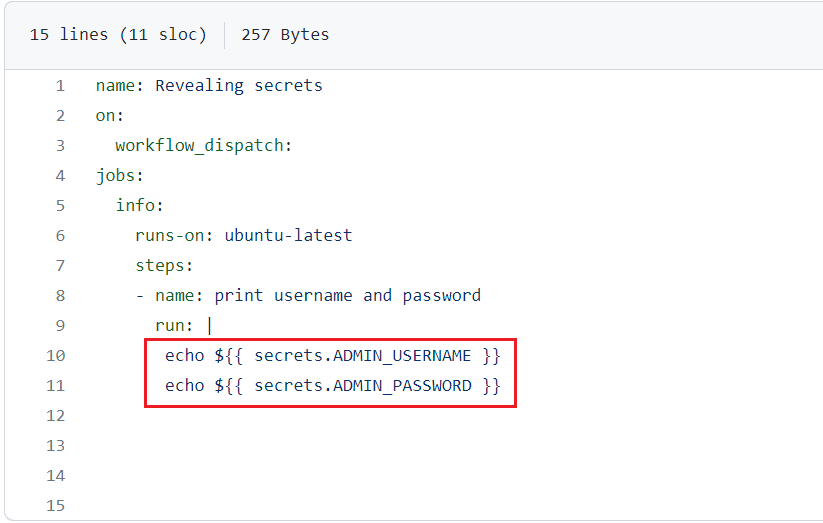Click the 'info:' job name line
The image size is (823, 523).
[x=139, y=206]
